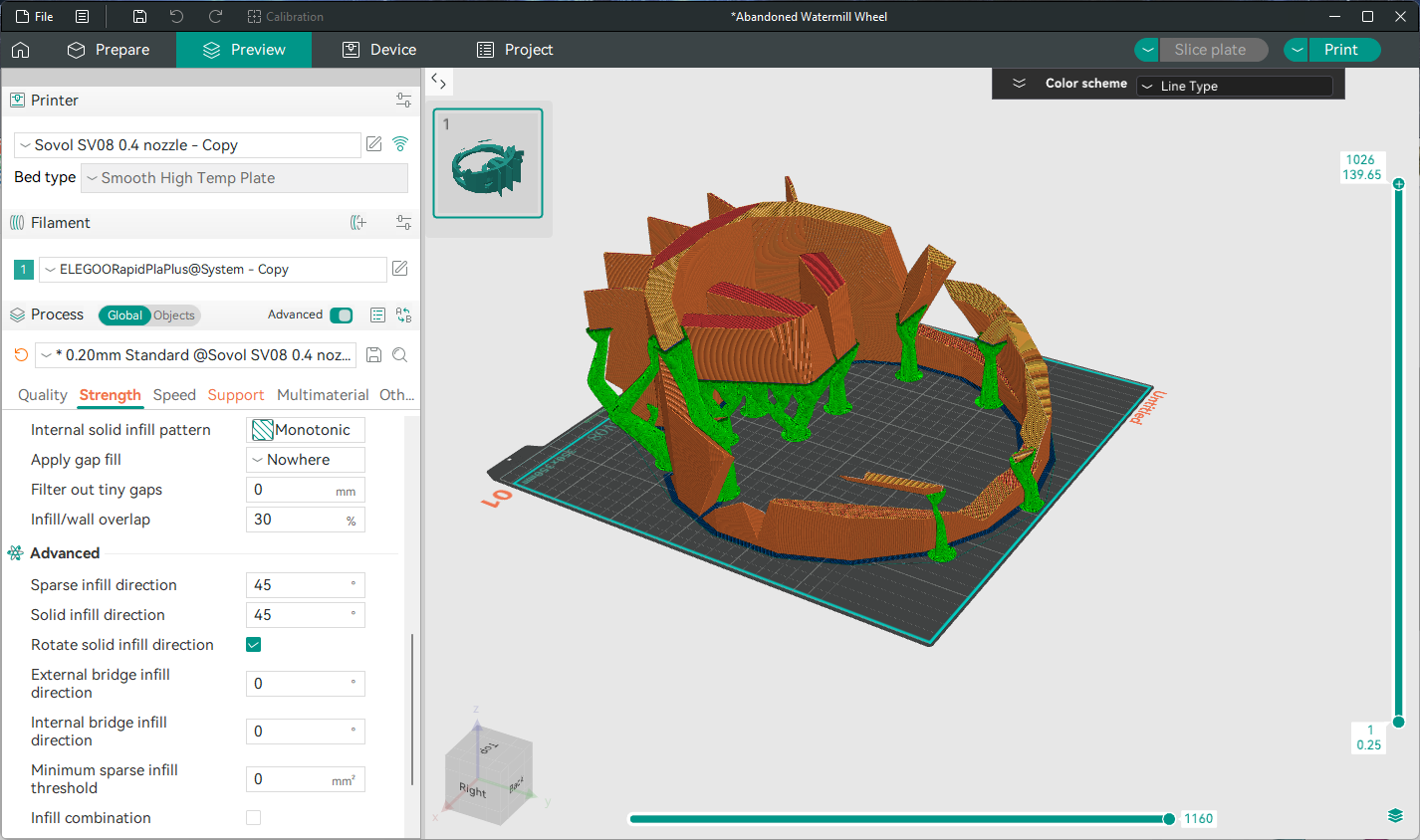Viewport: 1420px width, 840px height.
Task: Switch to the Prepare tab
Action: coord(109,50)
